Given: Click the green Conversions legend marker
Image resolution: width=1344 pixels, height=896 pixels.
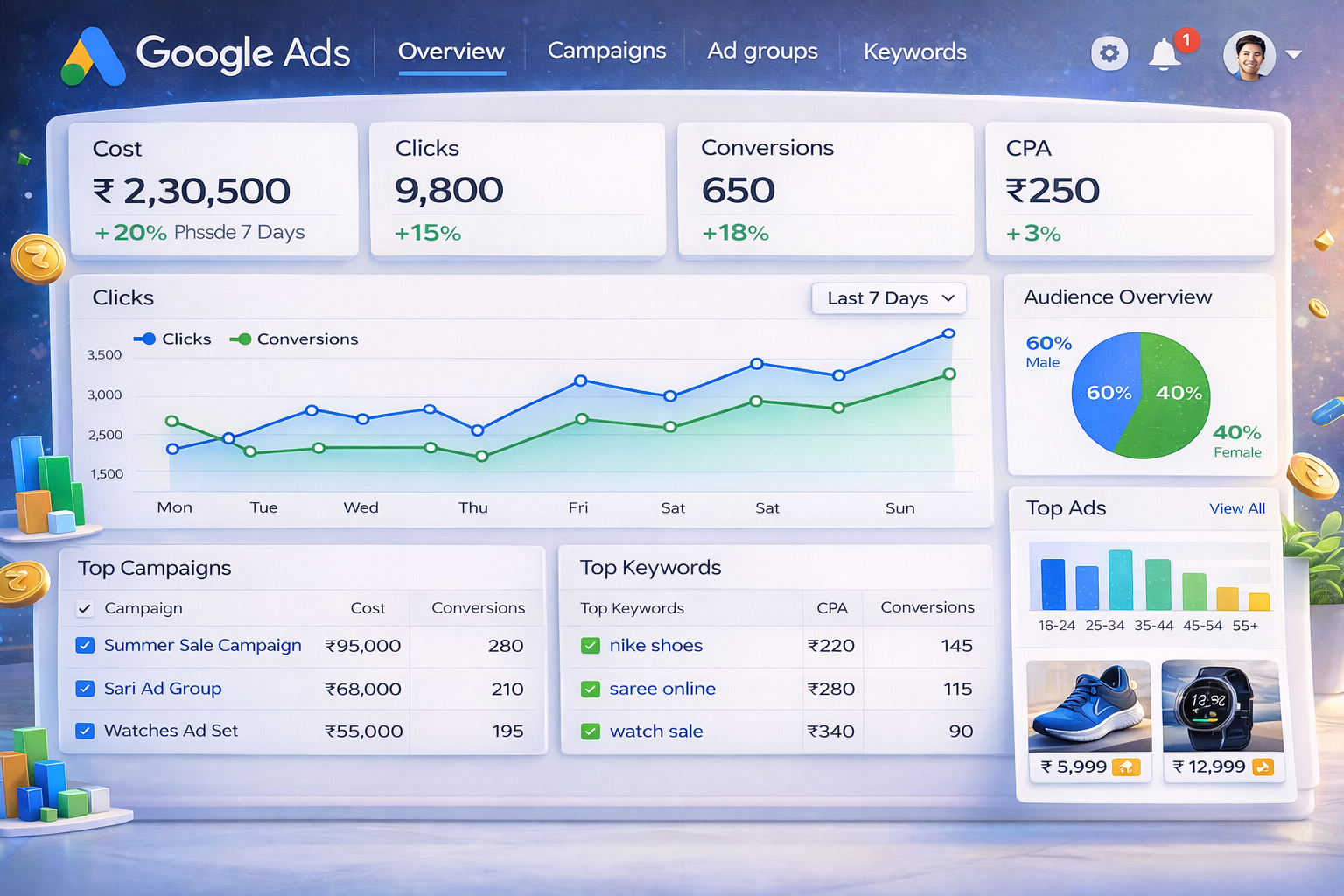Looking at the screenshot, I should 241,339.
